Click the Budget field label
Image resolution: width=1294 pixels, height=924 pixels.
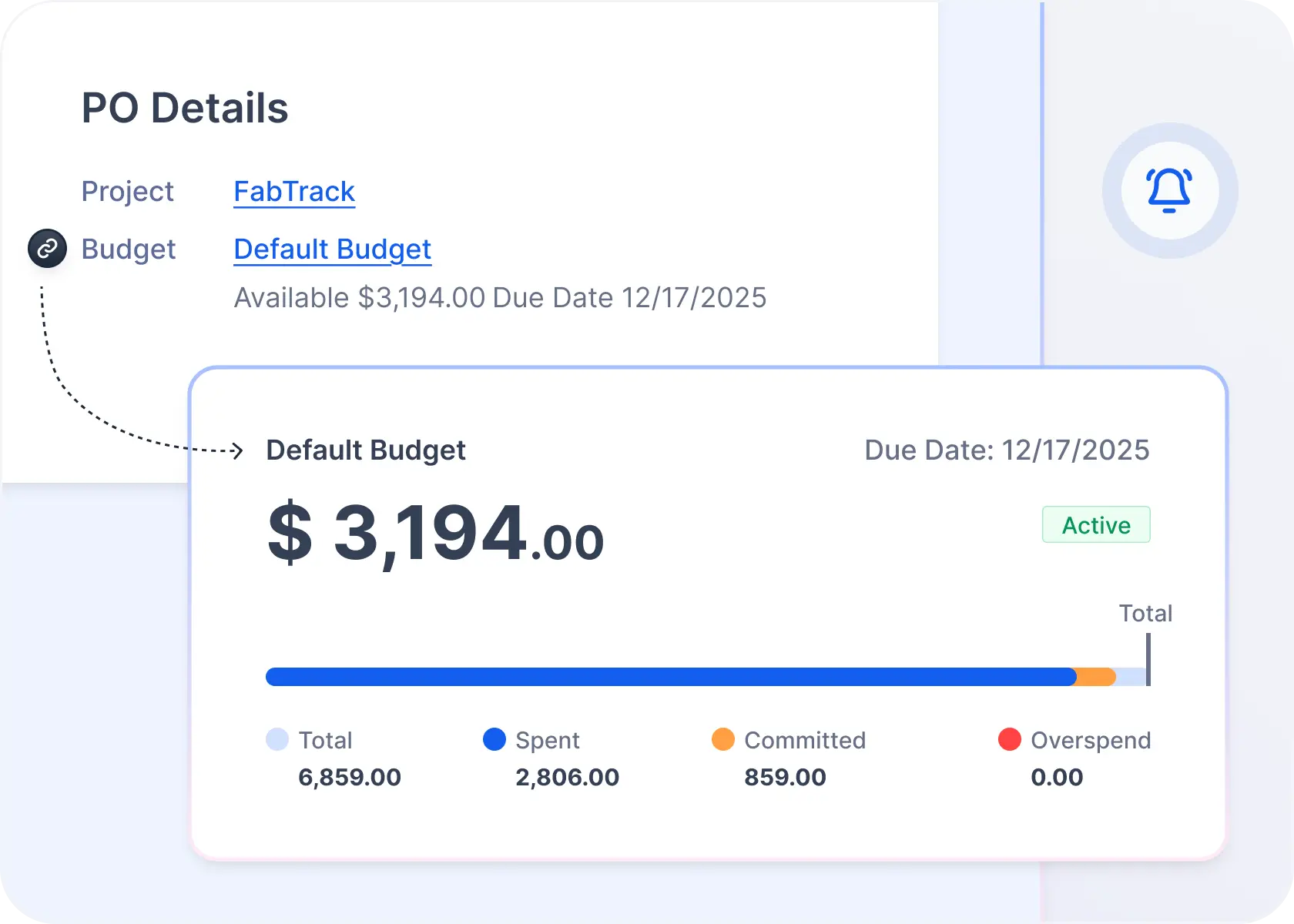pyautogui.click(x=129, y=249)
